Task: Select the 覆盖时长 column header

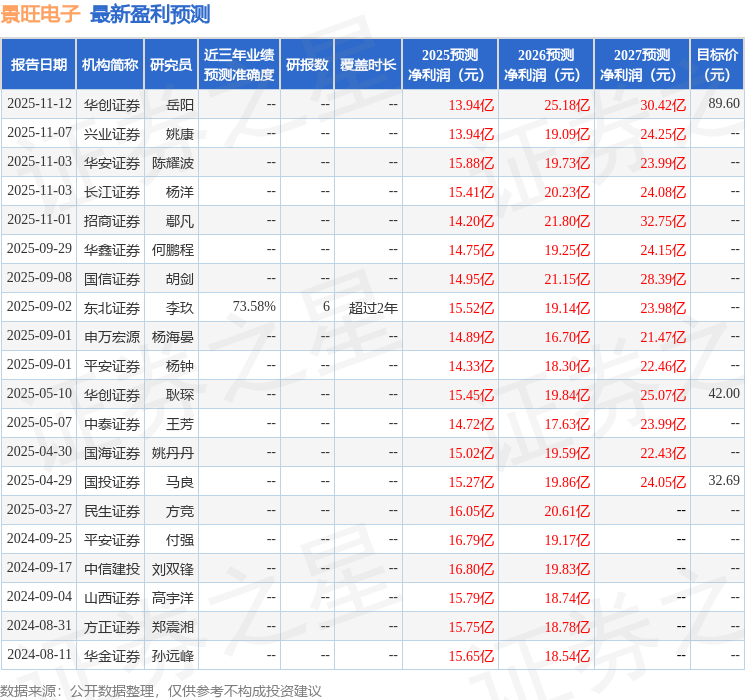Action: click(368, 65)
